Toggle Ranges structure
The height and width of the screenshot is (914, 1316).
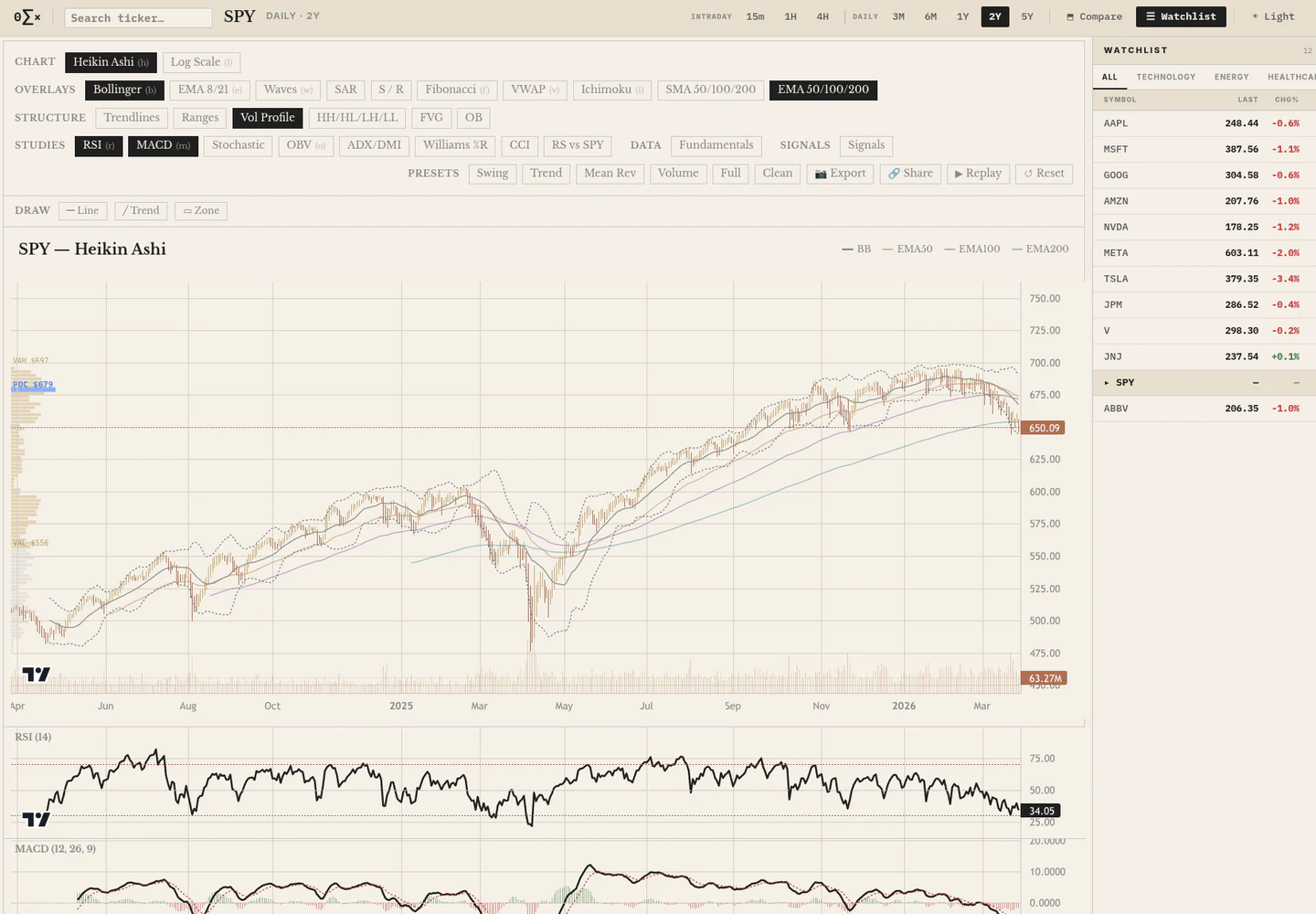pyautogui.click(x=200, y=118)
